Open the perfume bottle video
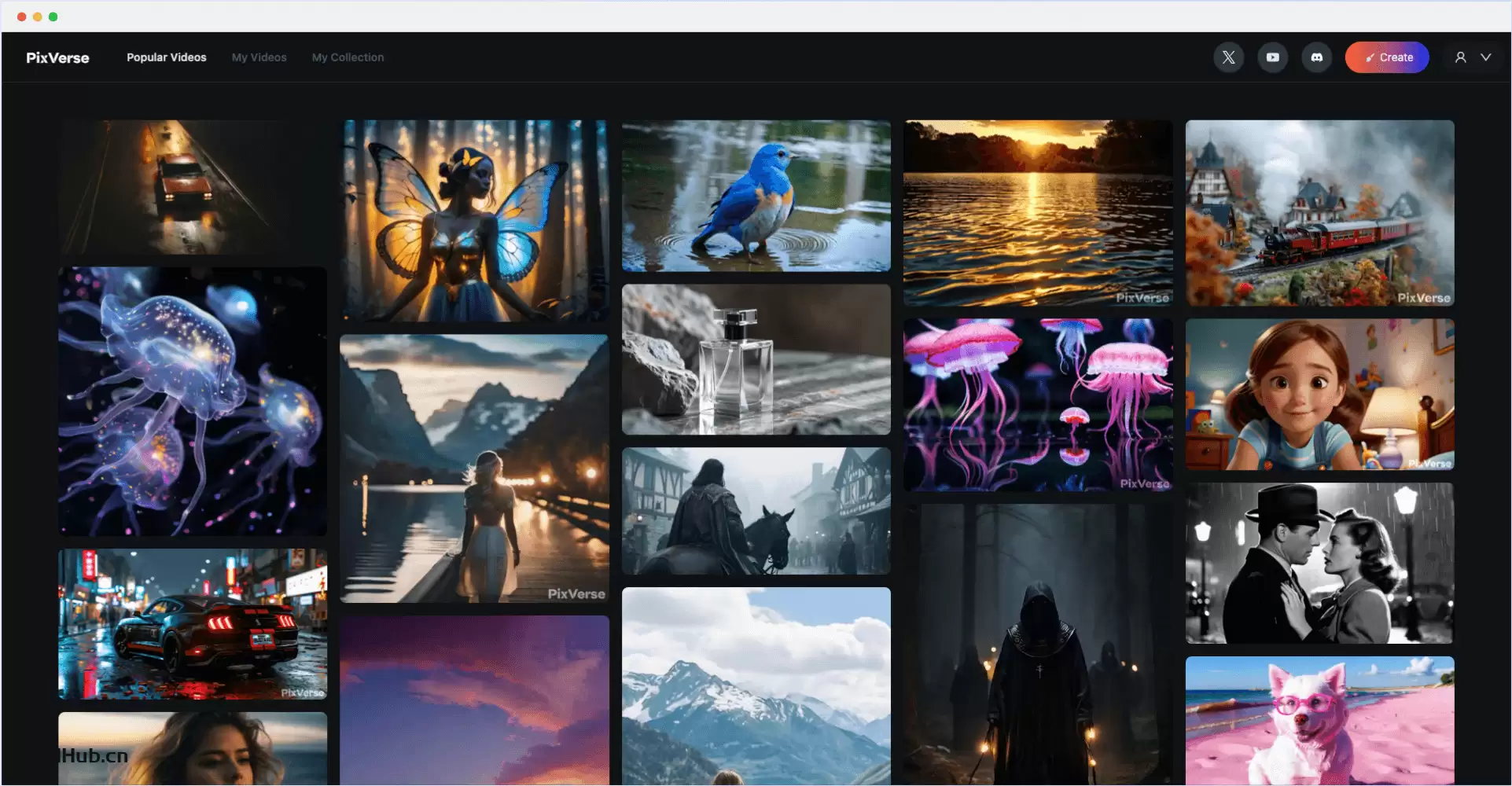Screen dimensions: 1512x786 point(756,360)
